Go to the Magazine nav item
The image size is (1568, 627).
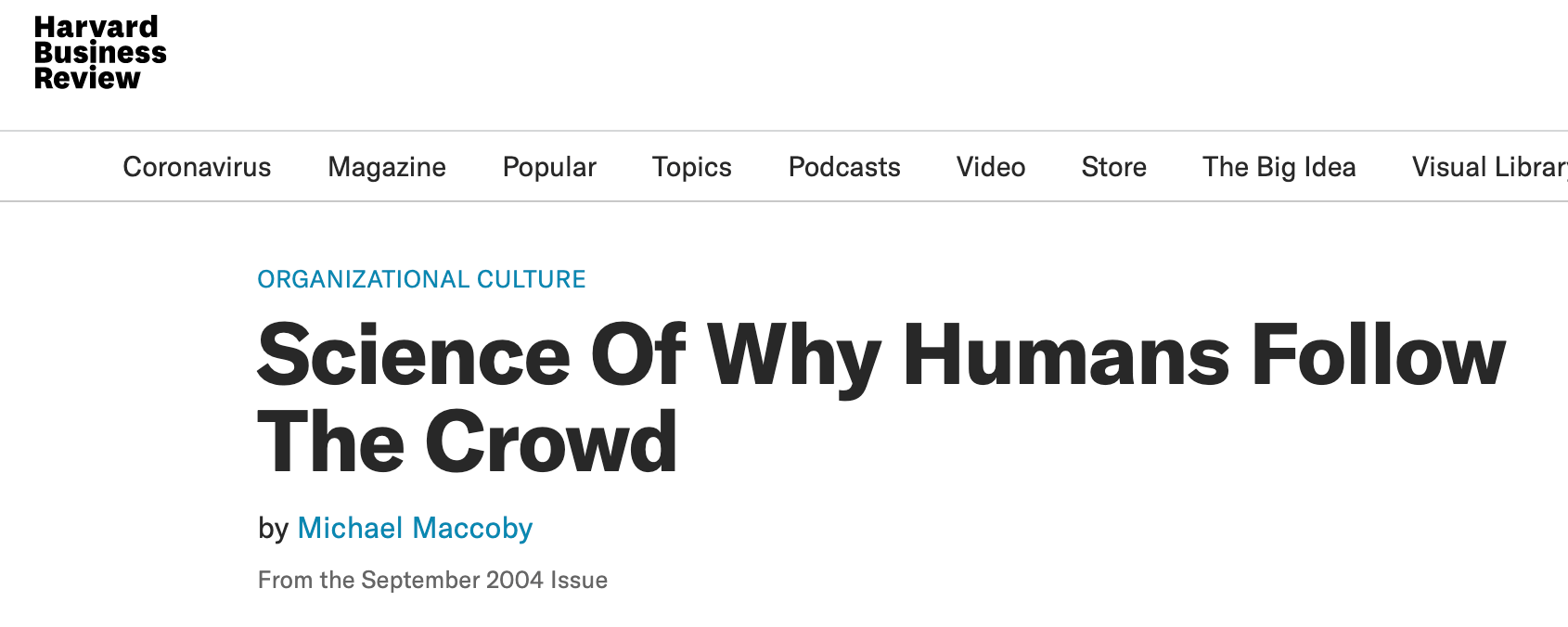click(x=387, y=167)
